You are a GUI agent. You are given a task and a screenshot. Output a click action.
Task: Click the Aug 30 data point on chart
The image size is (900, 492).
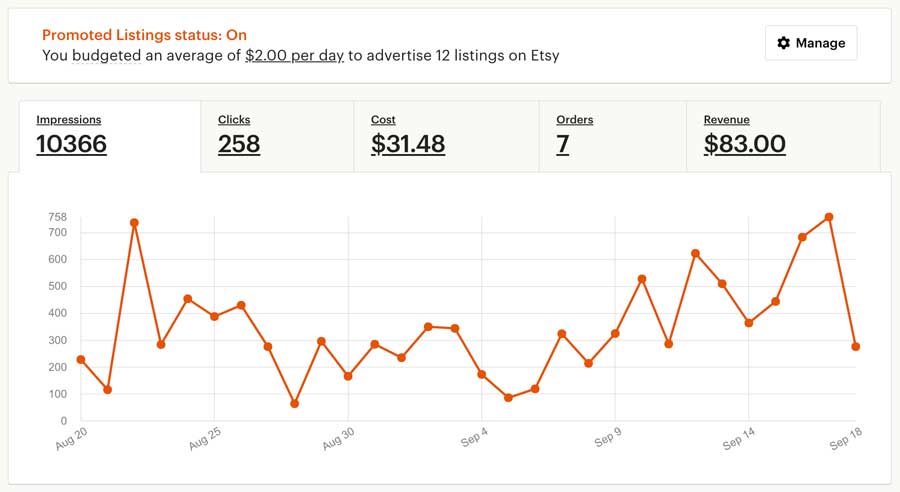[x=348, y=376]
